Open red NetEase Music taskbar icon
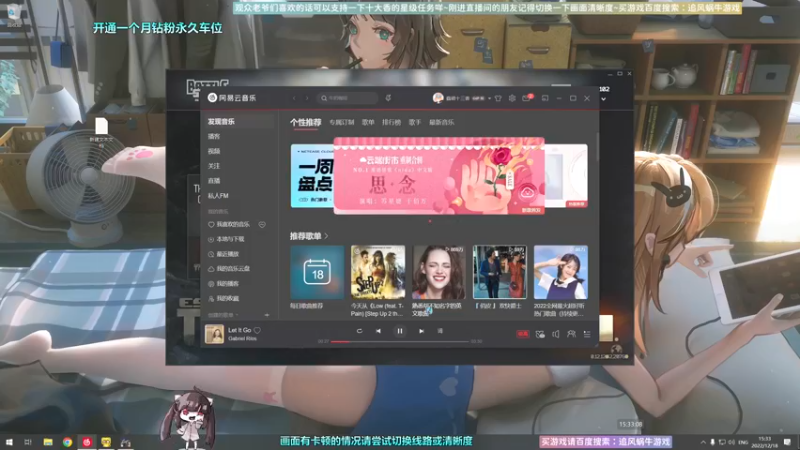 [87, 442]
